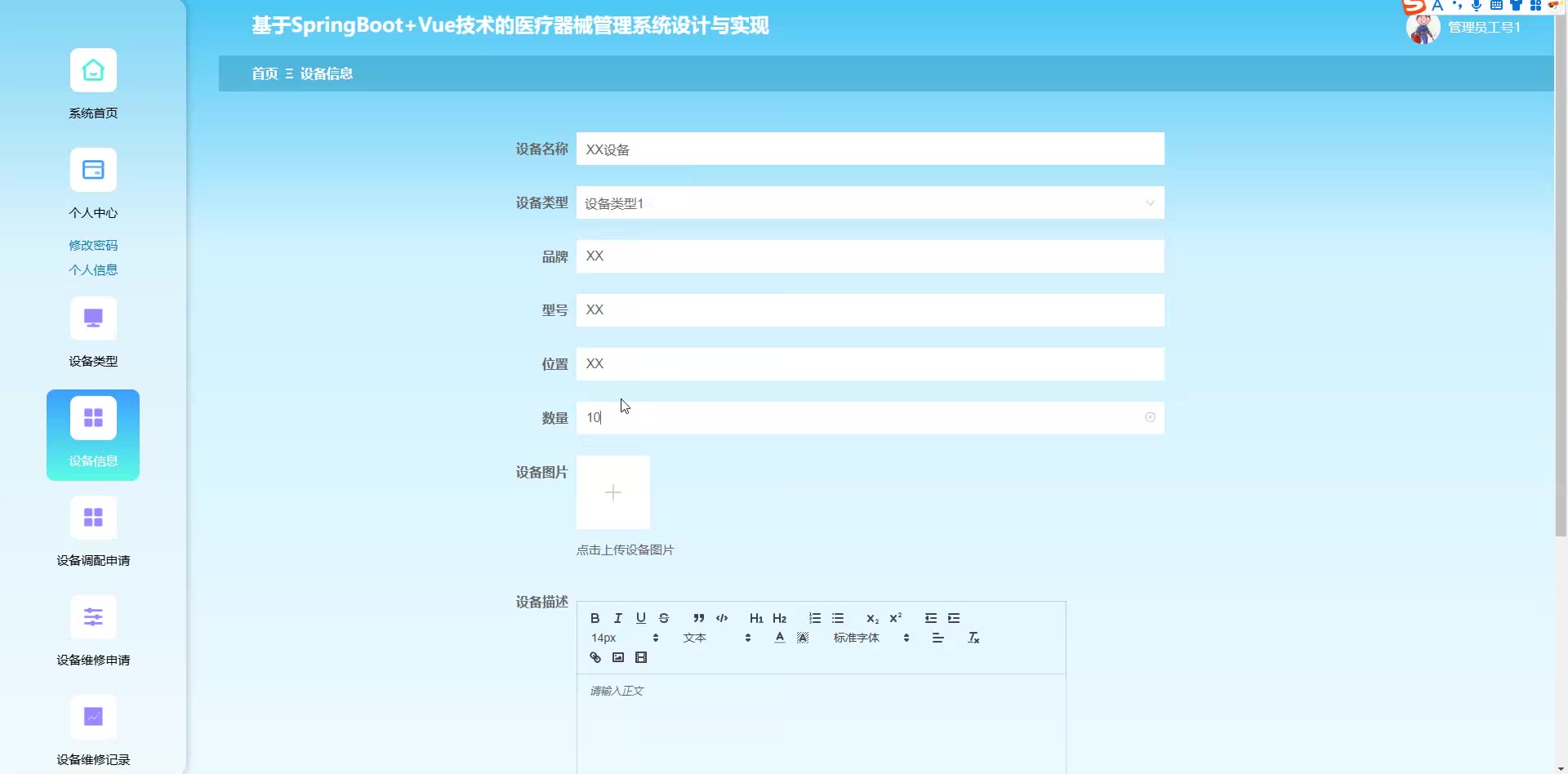
Task: Switch Sogou Chinese/English mode letter A
Action: tap(1437, 5)
